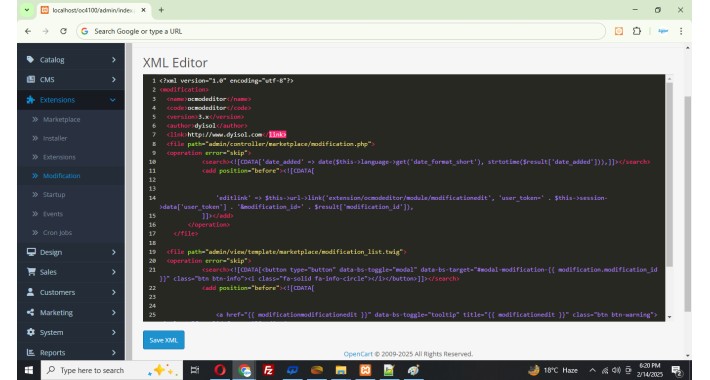Expand the Design menu chevron
The height and width of the screenshot is (380, 710).
click(113, 252)
